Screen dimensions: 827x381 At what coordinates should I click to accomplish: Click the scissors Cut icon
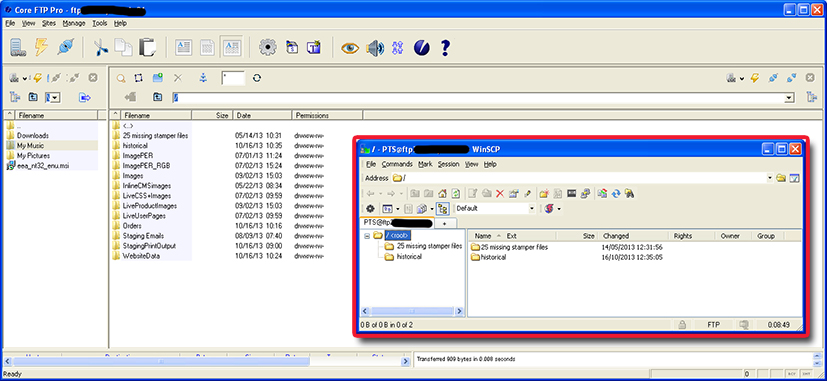100,47
